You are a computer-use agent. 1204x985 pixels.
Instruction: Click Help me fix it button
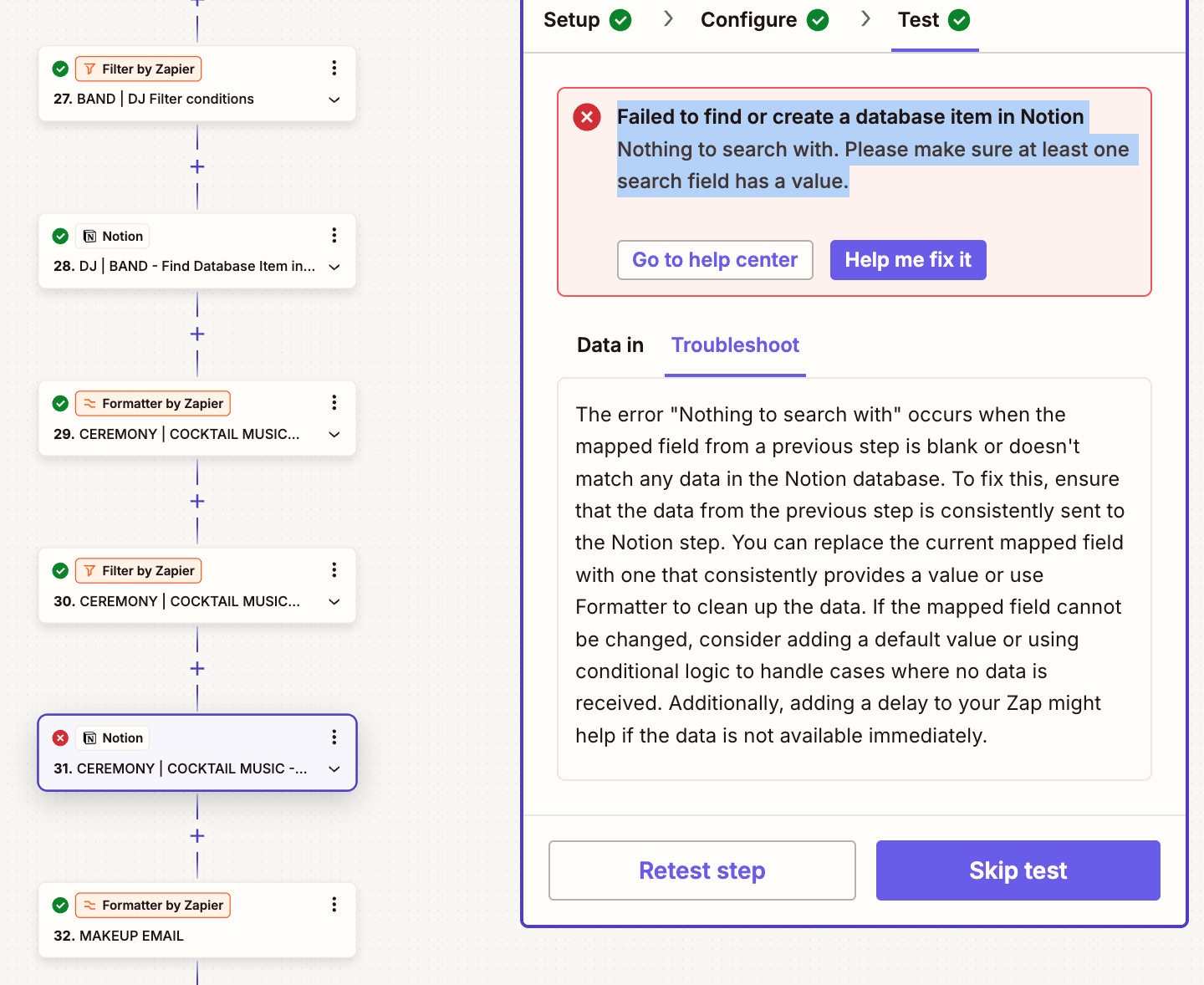(908, 260)
